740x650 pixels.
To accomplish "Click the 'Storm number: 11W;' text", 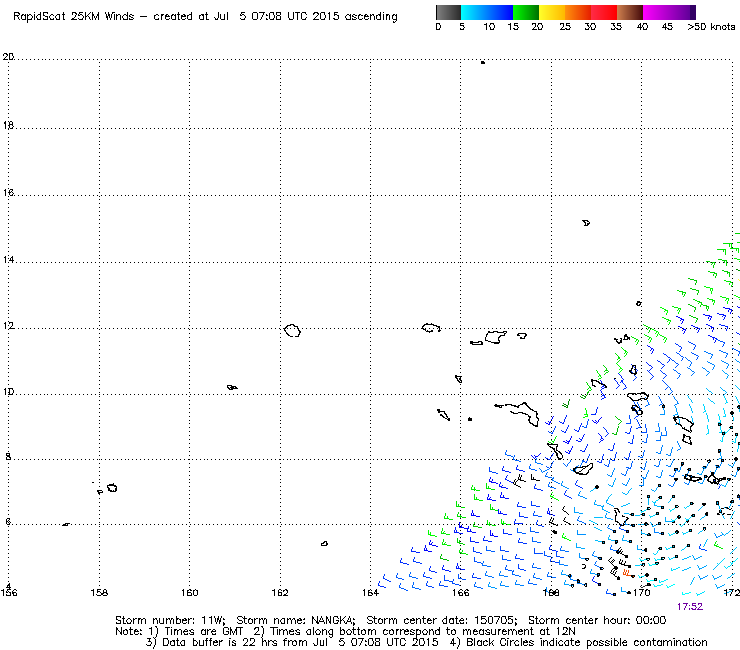I will pyautogui.click(x=170, y=620).
